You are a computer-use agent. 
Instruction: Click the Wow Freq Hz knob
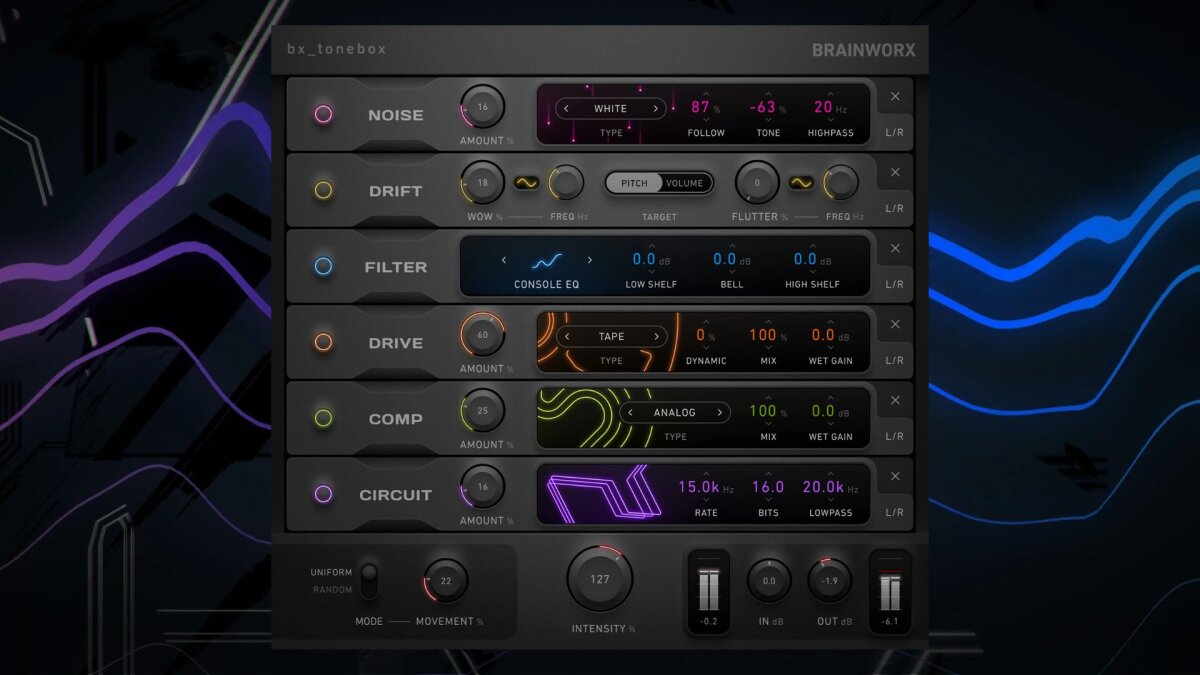[x=566, y=183]
